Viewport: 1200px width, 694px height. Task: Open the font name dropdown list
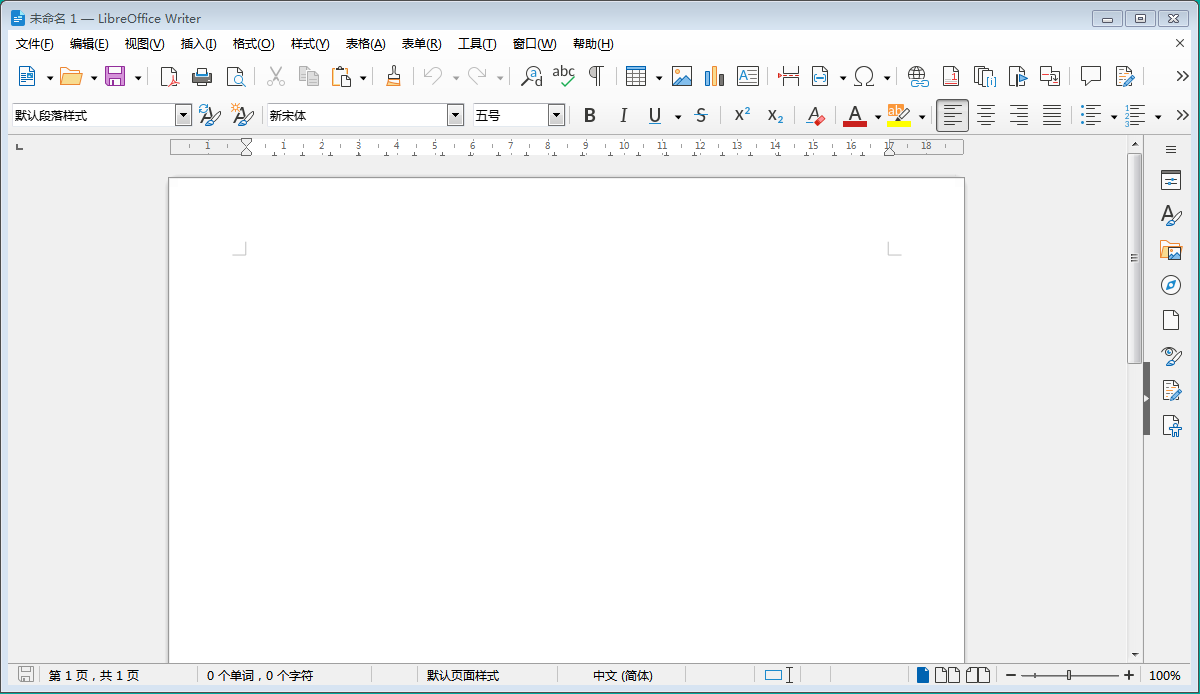pos(456,116)
